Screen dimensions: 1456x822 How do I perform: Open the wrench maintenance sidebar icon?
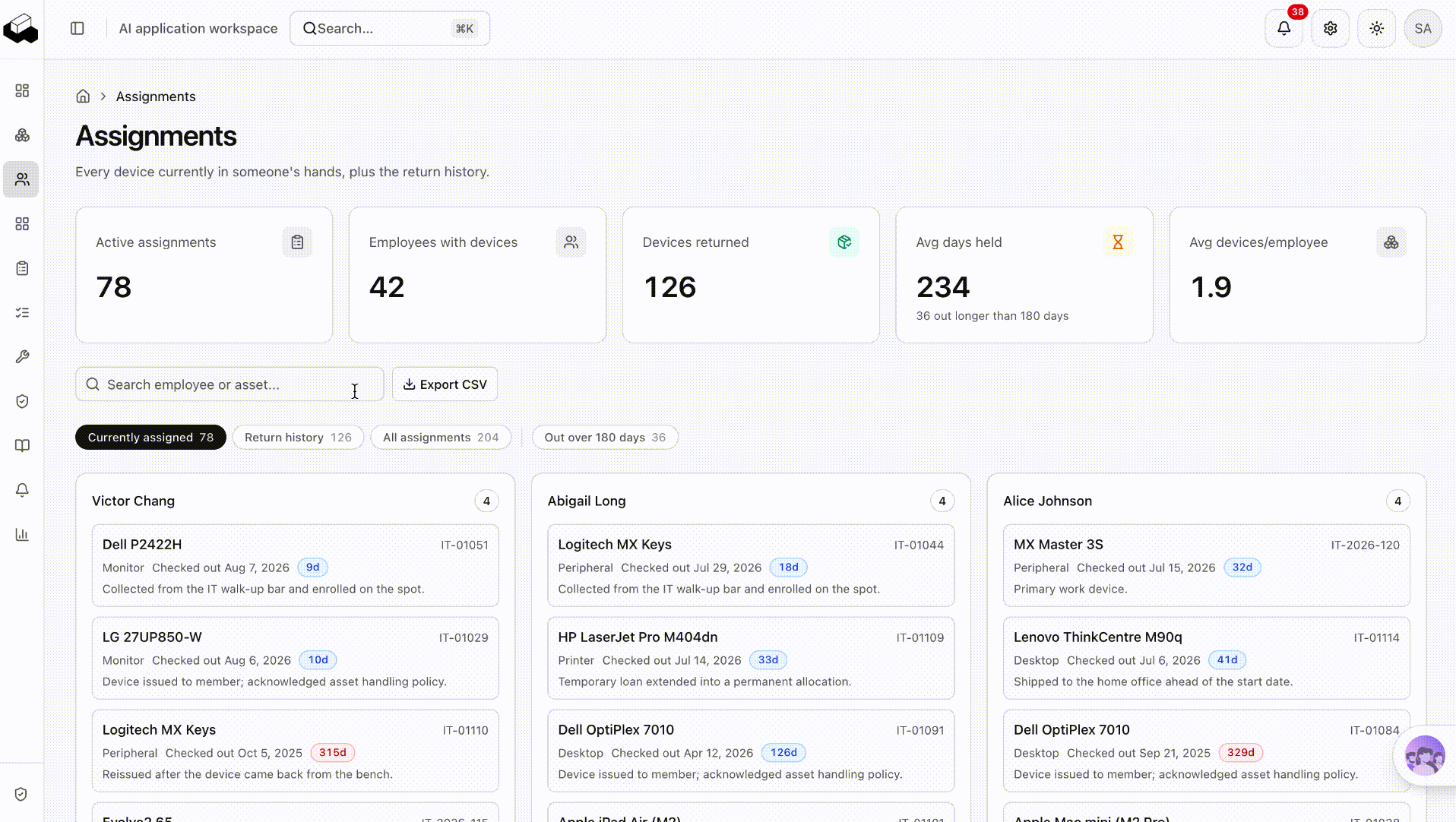(x=22, y=357)
